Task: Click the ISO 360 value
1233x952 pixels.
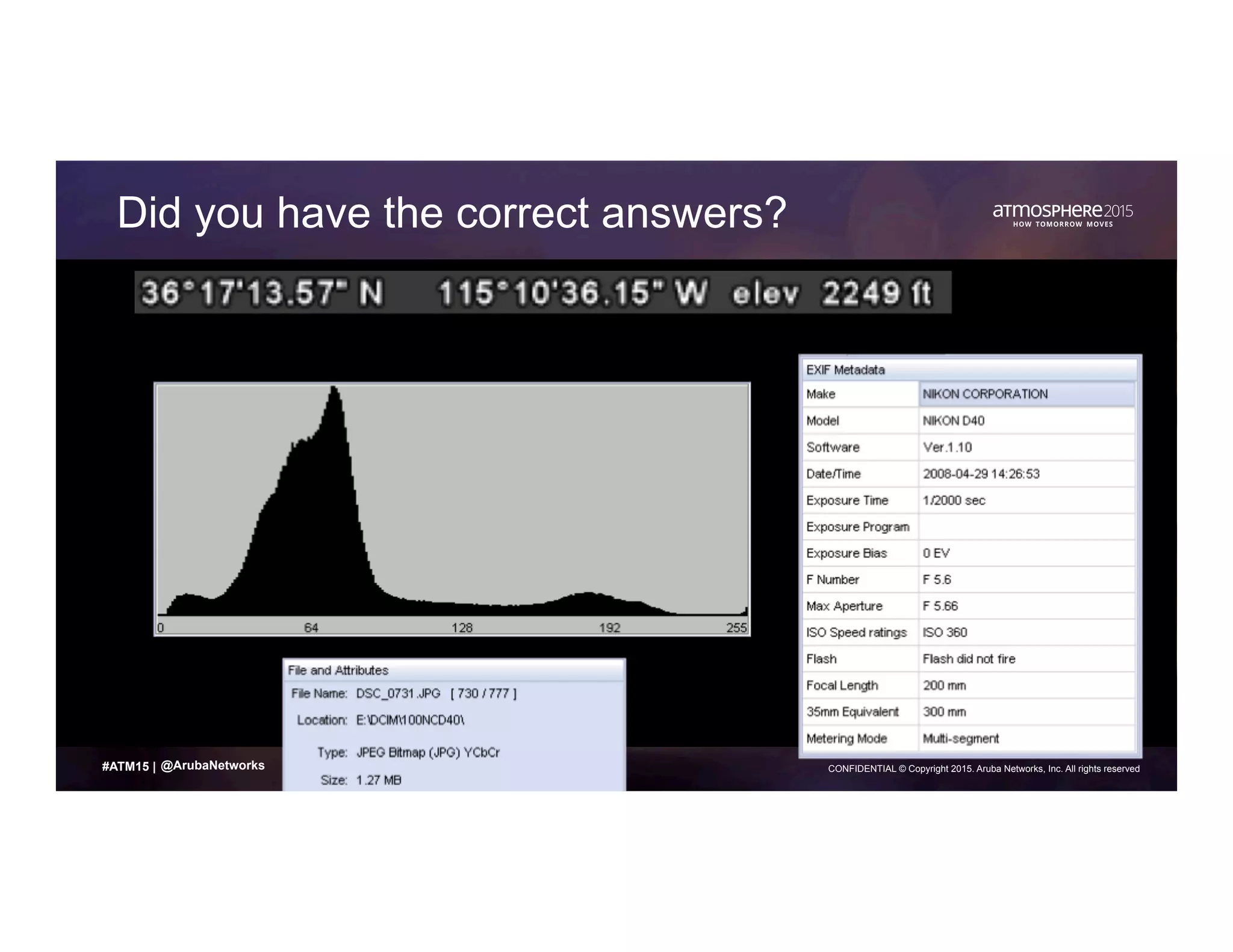Action: [945, 632]
